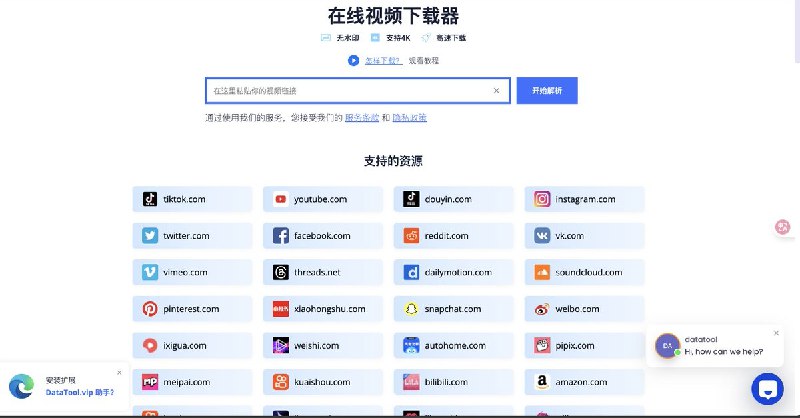Select the pinterest.com text
Screen dimensions: 800x418
[x=191, y=309]
